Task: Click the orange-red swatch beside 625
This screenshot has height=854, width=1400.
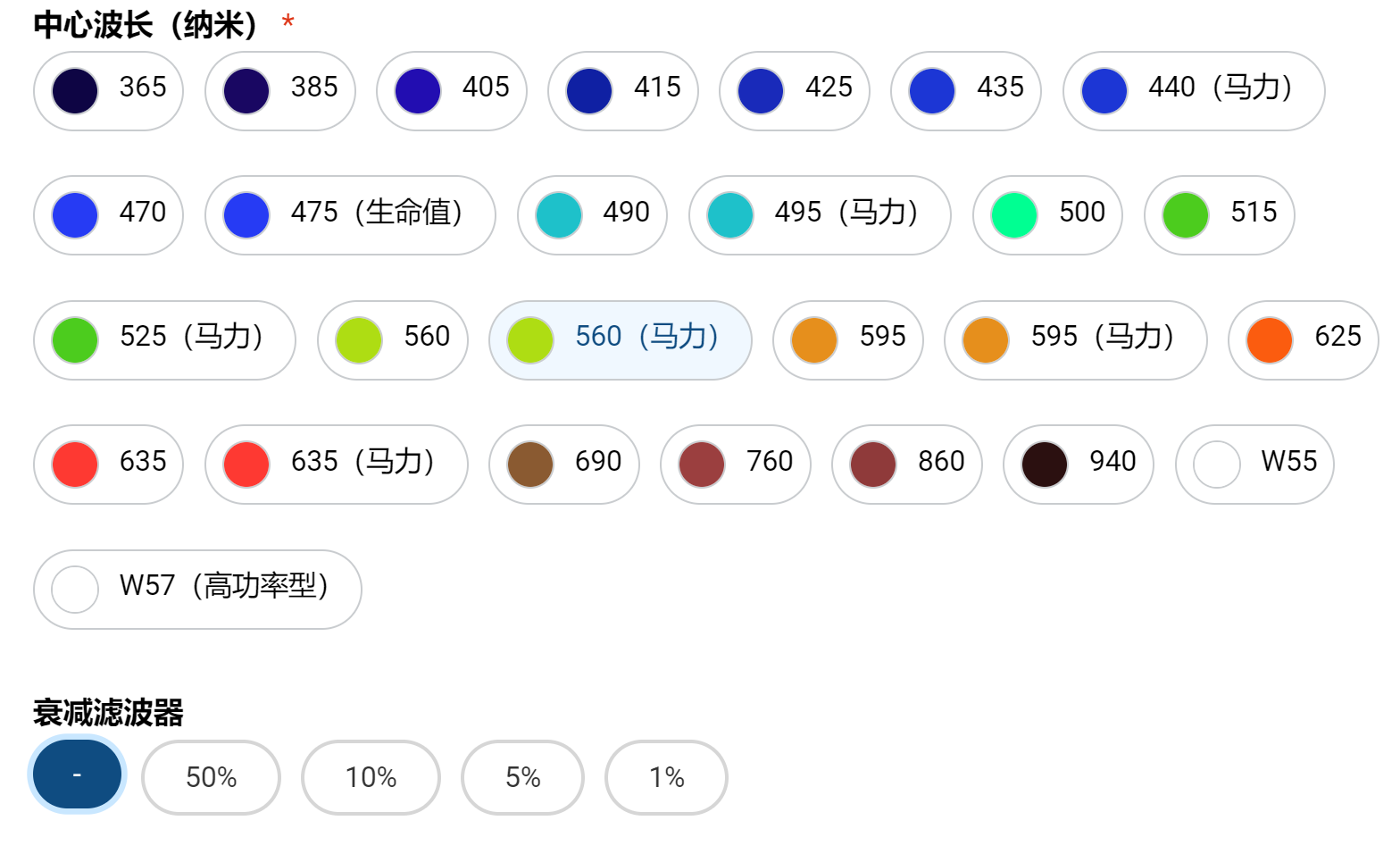Action: pyautogui.click(x=1270, y=340)
